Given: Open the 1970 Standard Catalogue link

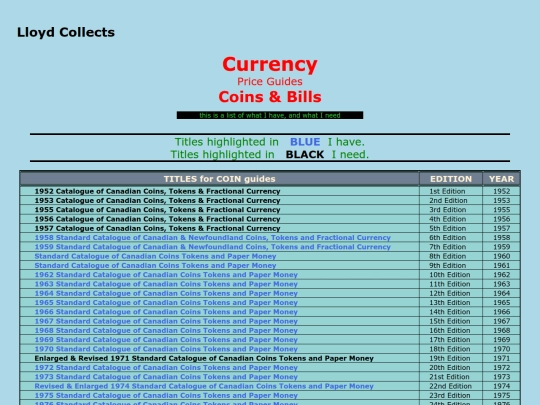Looking at the screenshot, I should (166, 349).
